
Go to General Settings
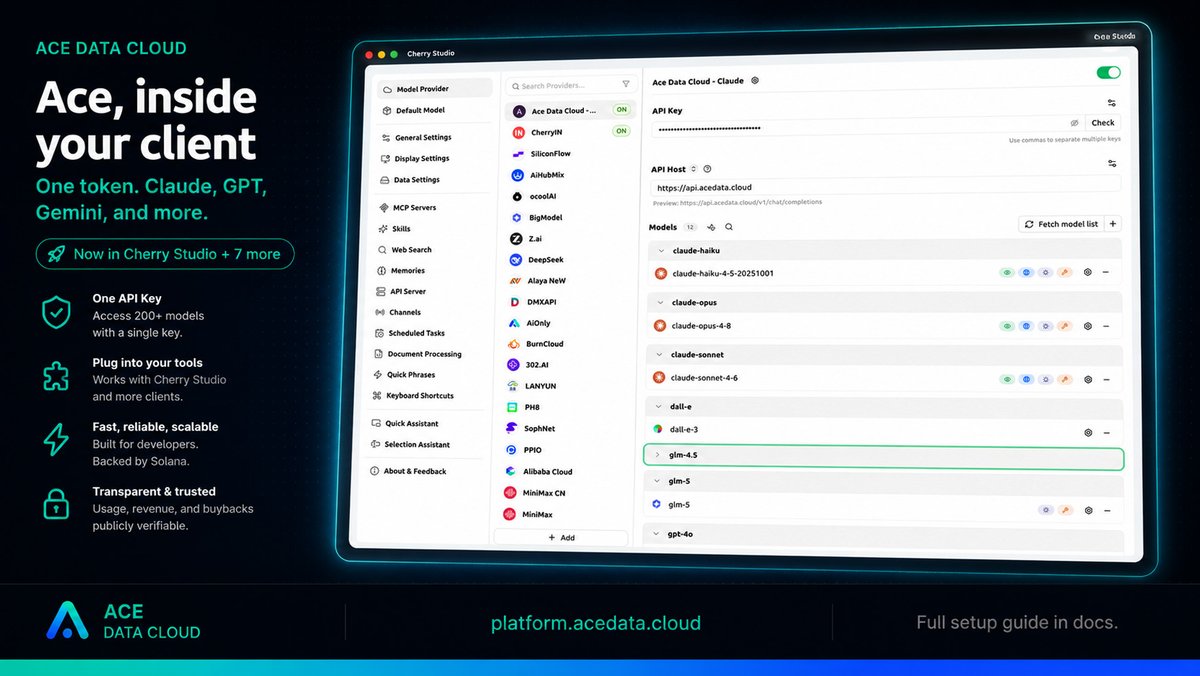coord(435,137)
